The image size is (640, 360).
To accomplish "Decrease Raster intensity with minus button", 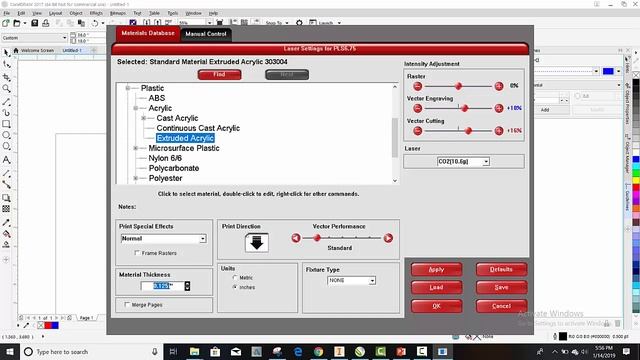I will click(418, 86).
